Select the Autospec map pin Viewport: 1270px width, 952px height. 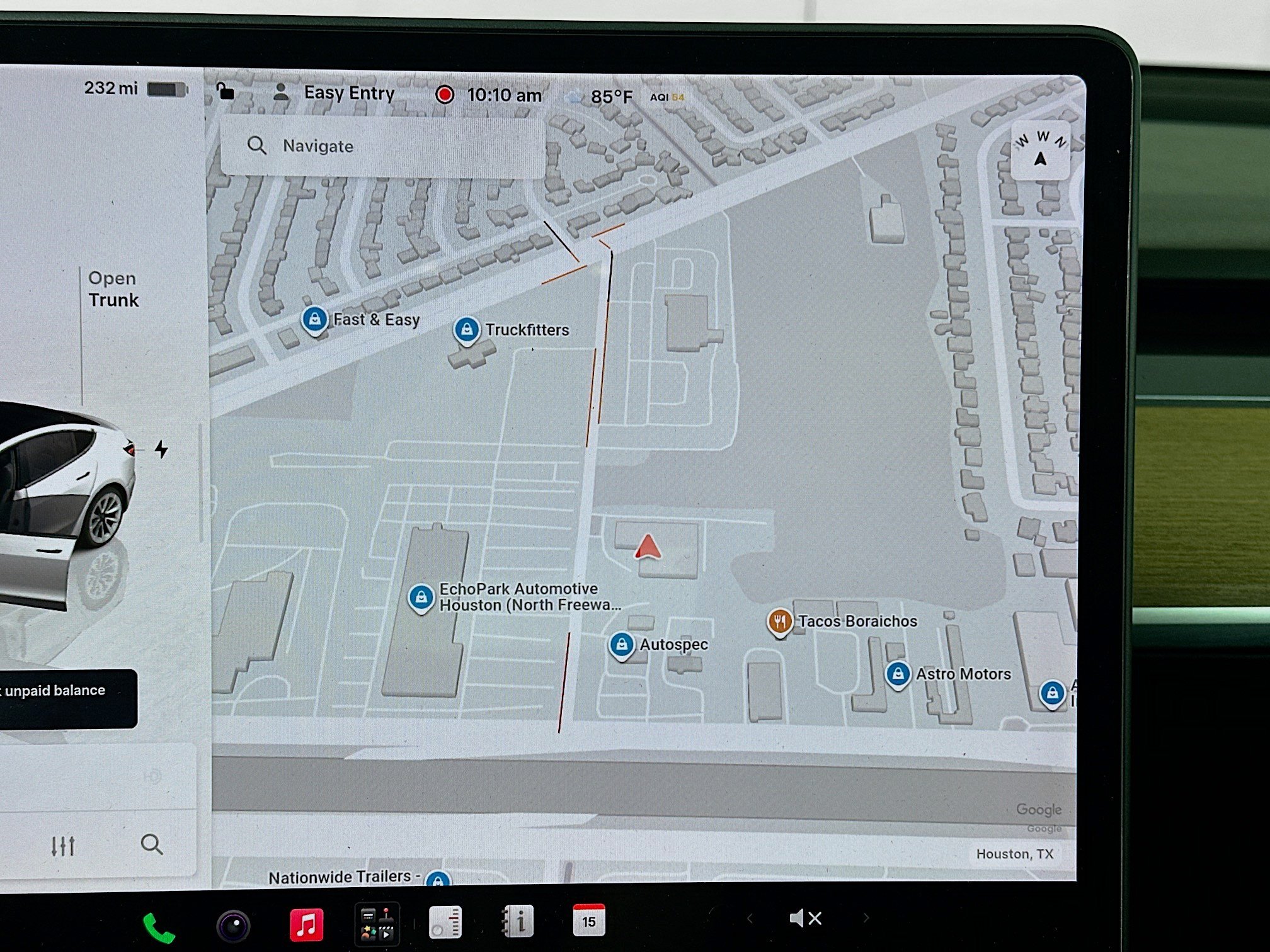coord(621,646)
